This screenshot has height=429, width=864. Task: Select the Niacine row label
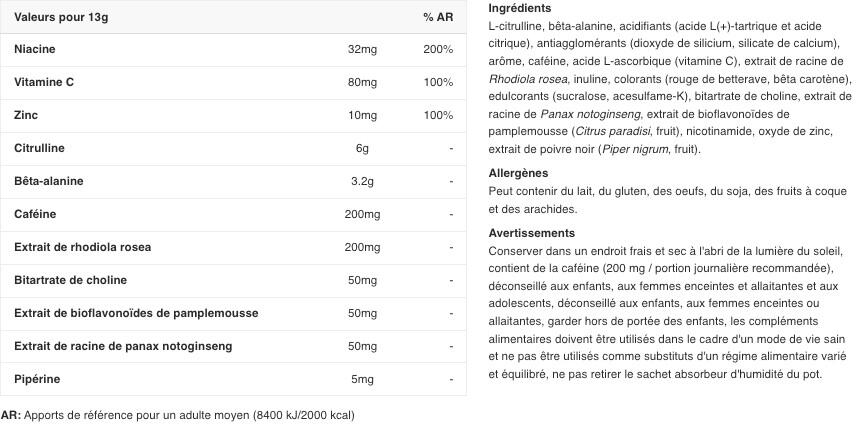click(35, 49)
